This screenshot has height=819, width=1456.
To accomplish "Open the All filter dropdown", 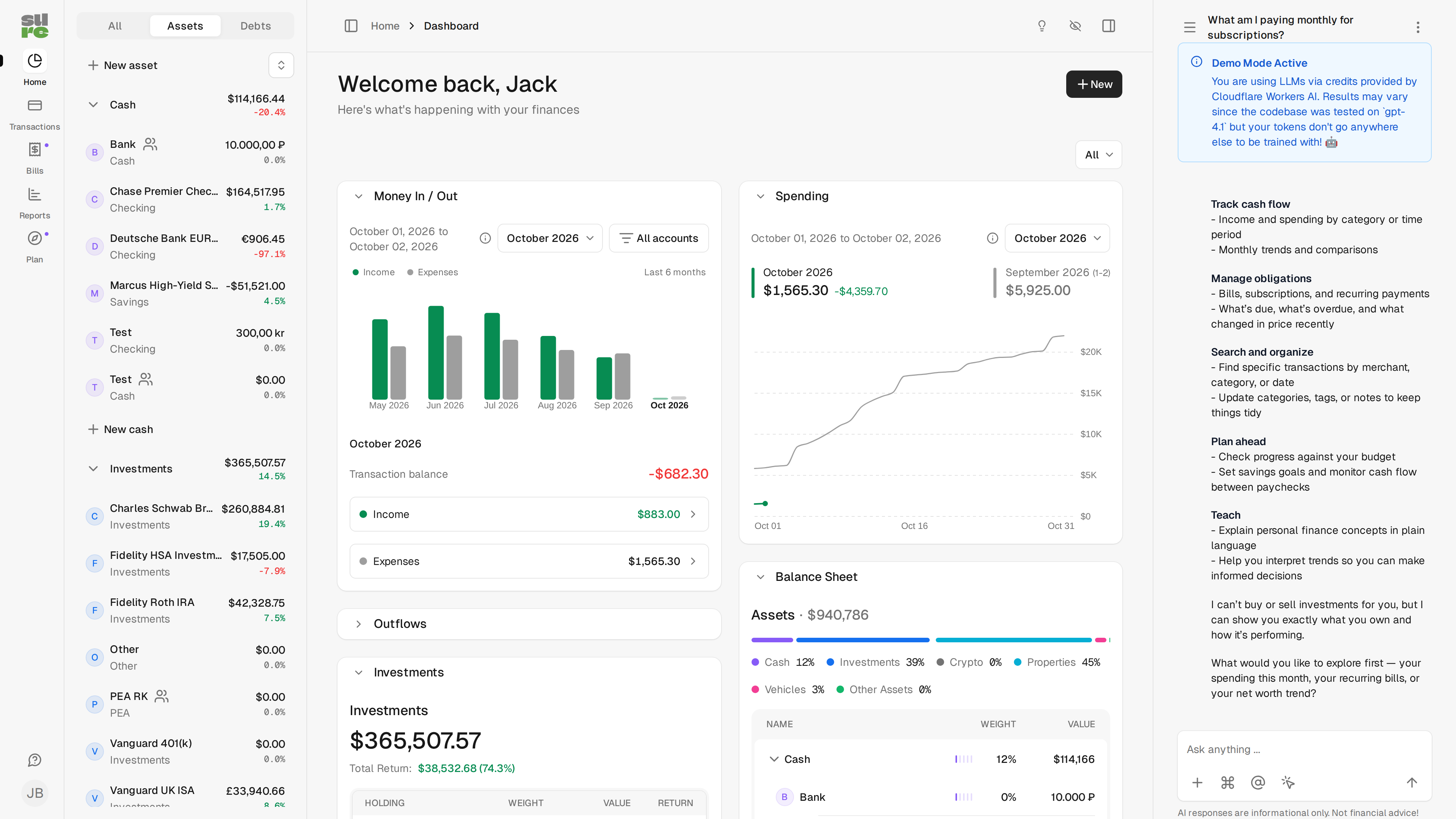I will tap(1098, 155).
